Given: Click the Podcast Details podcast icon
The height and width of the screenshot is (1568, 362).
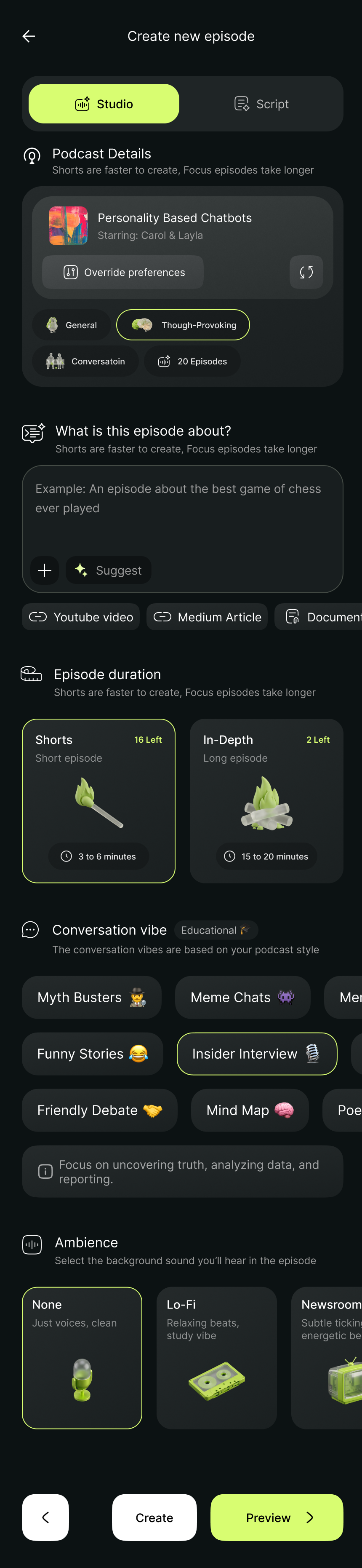Looking at the screenshot, I should [32, 156].
